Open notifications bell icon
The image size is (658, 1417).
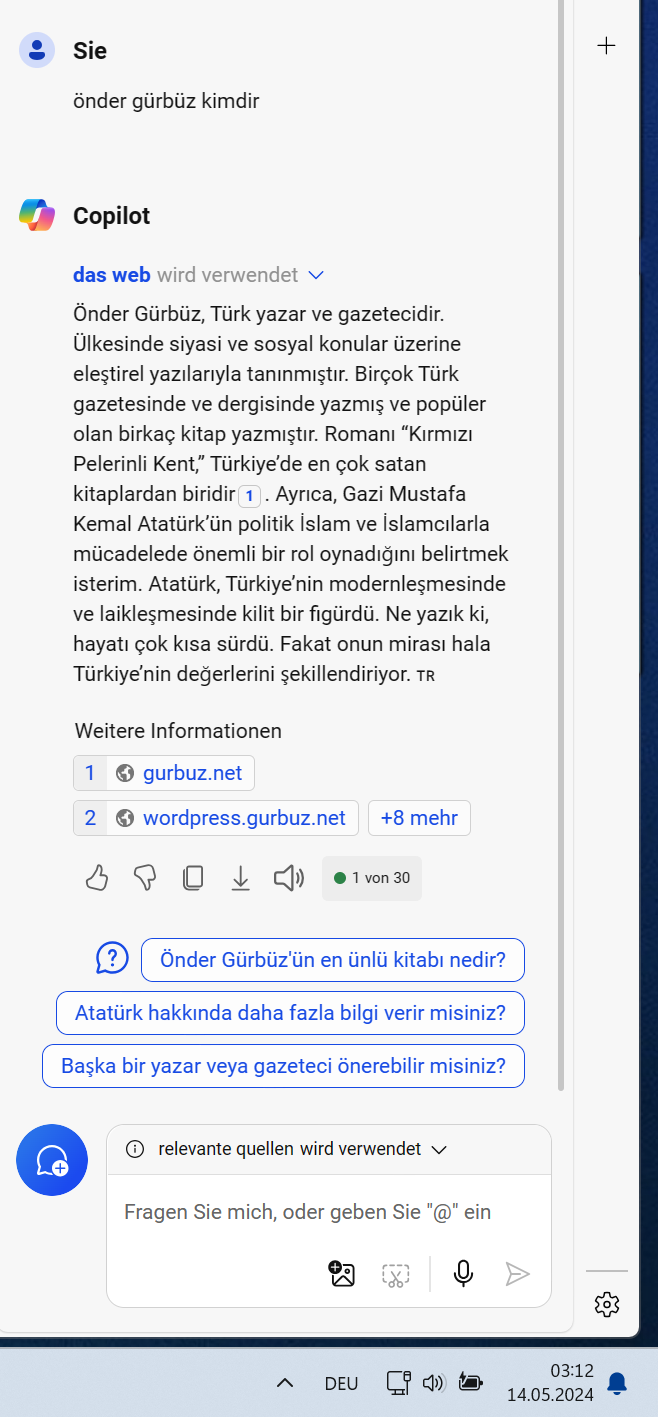(617, 1383)
